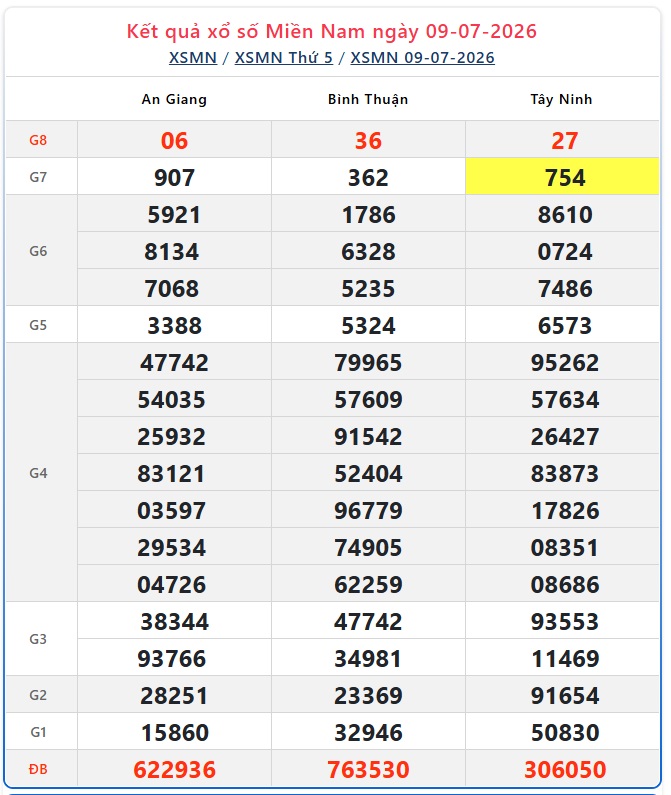671x795 pixels.
Task: Click the An Giang column header
Action: pos(174,99)
